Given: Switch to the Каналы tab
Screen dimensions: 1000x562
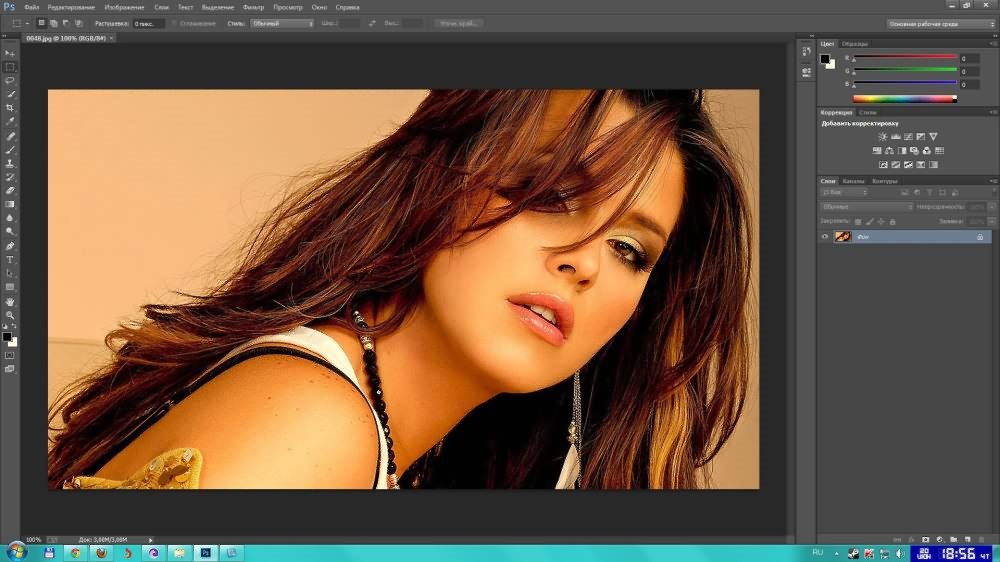Looking at the screenshot, I should pyautogui.click(x=853, y=181).
